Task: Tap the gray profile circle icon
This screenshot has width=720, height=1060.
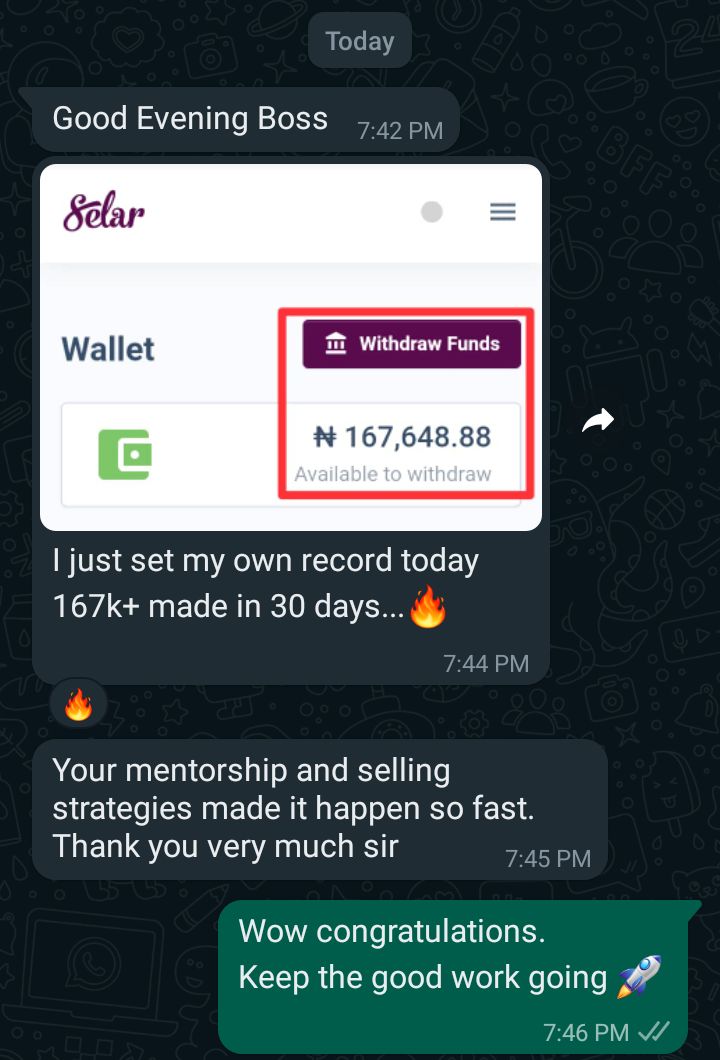Action: 432,212
